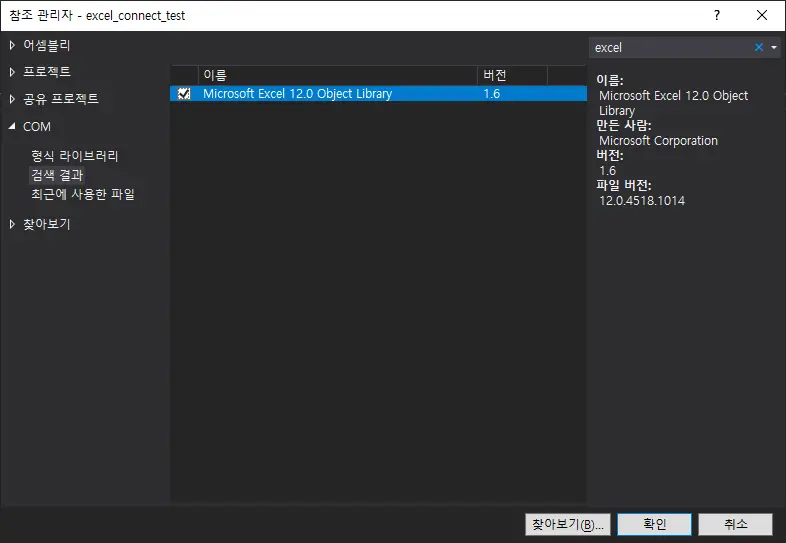Image resolution: width=786 pixels, height=543 pixels.
Task: Click the excel search input field
Action: 672,47
